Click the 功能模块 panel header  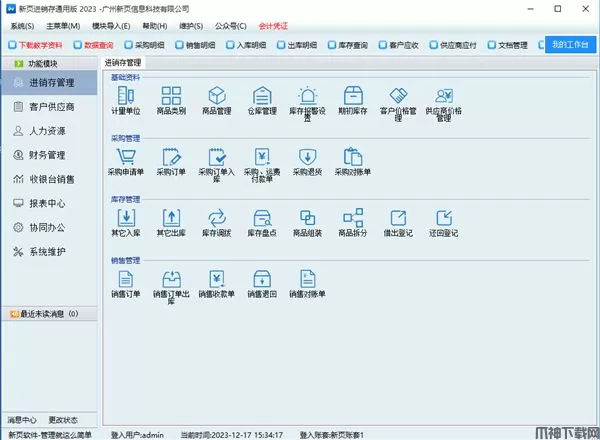(x=49, y=64)
